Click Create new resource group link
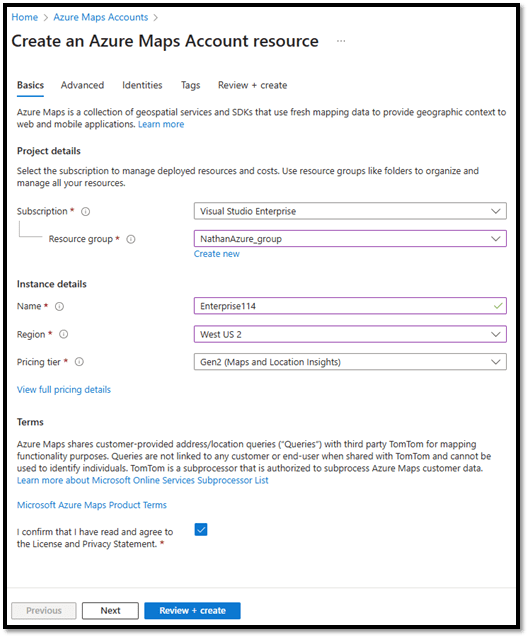Screen dimensions: 529x638 click(216, 254)
